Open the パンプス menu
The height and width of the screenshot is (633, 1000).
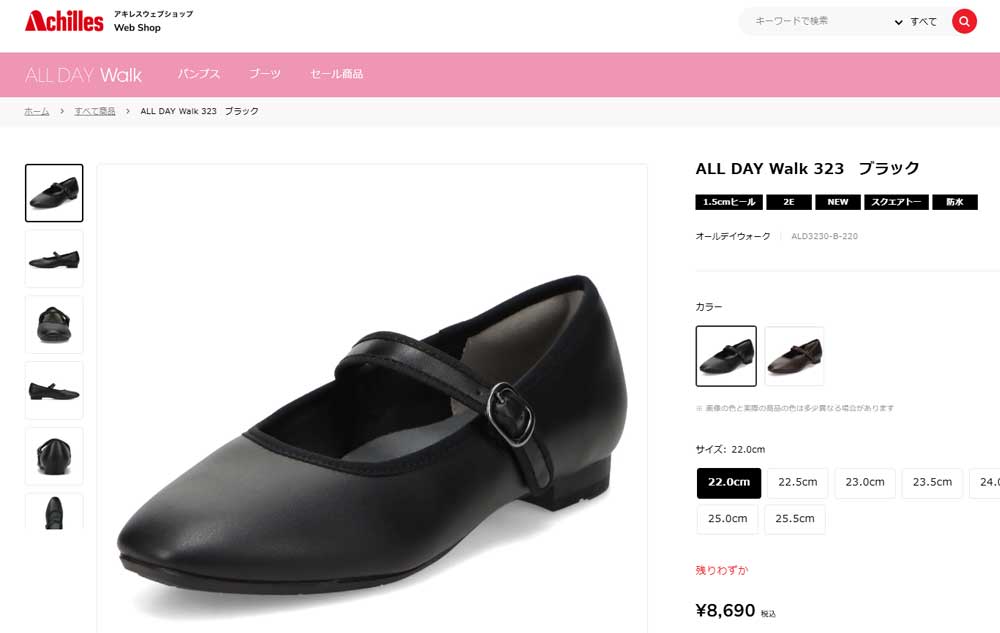[199, 74]
